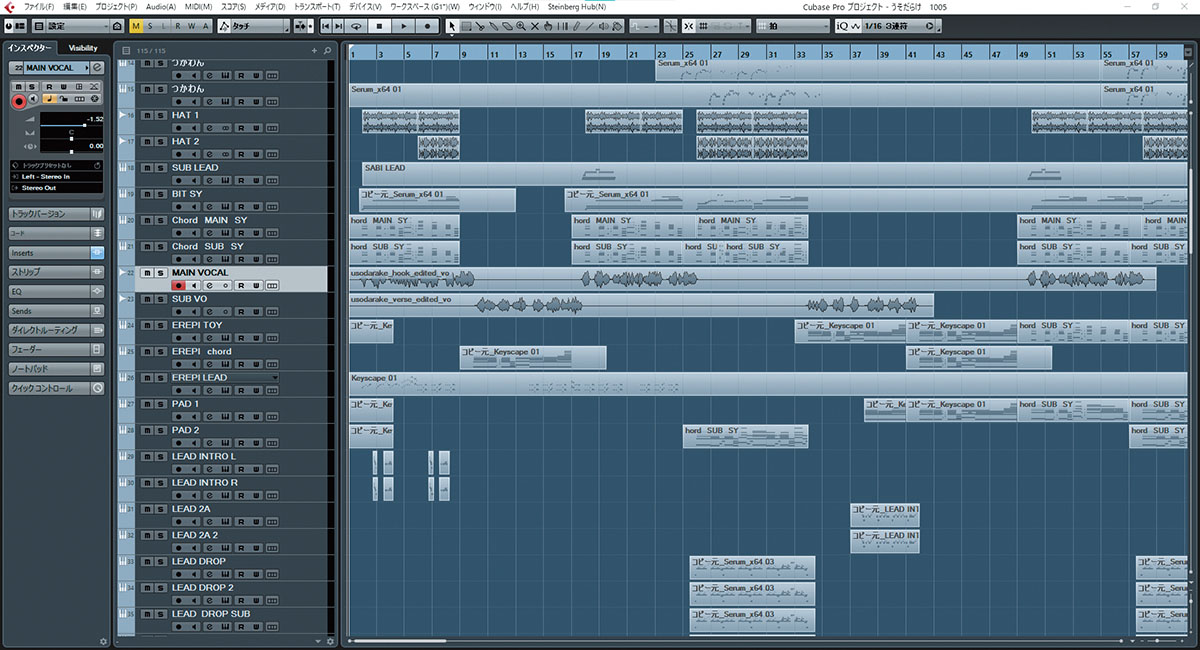Click bar 17 on the ruler
The width and height of the screenshot is (1200, 650).
point(578,52)
